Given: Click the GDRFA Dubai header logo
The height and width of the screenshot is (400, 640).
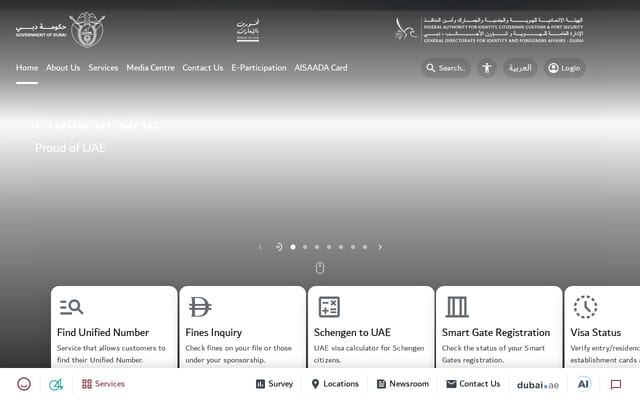Looking at the screenshot, I should click(489, 30).
